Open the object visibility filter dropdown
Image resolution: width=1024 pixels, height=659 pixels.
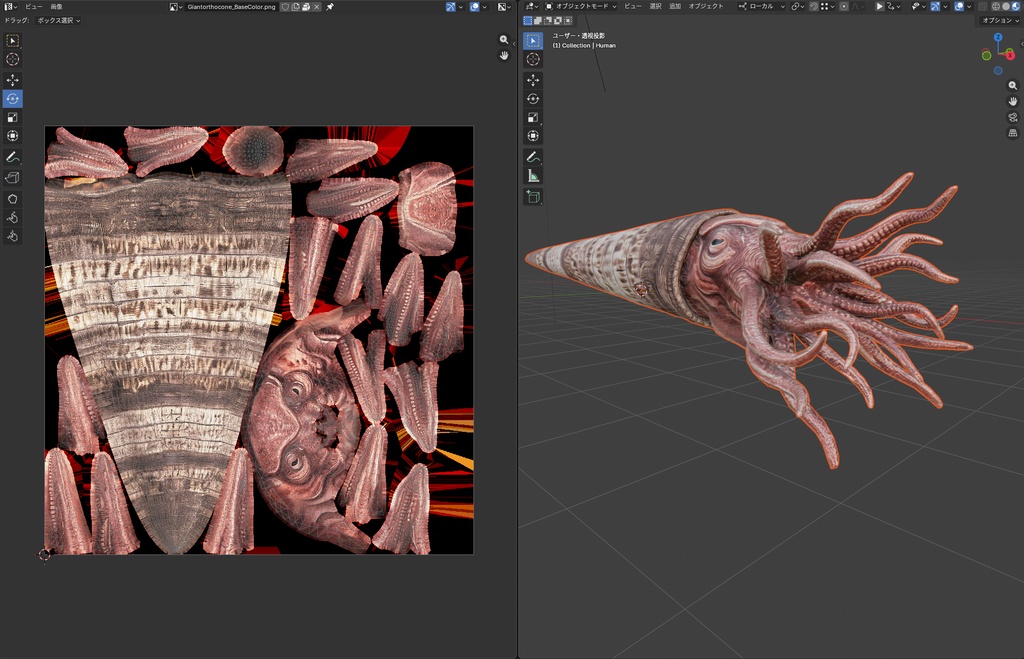[x=918, y=7]
